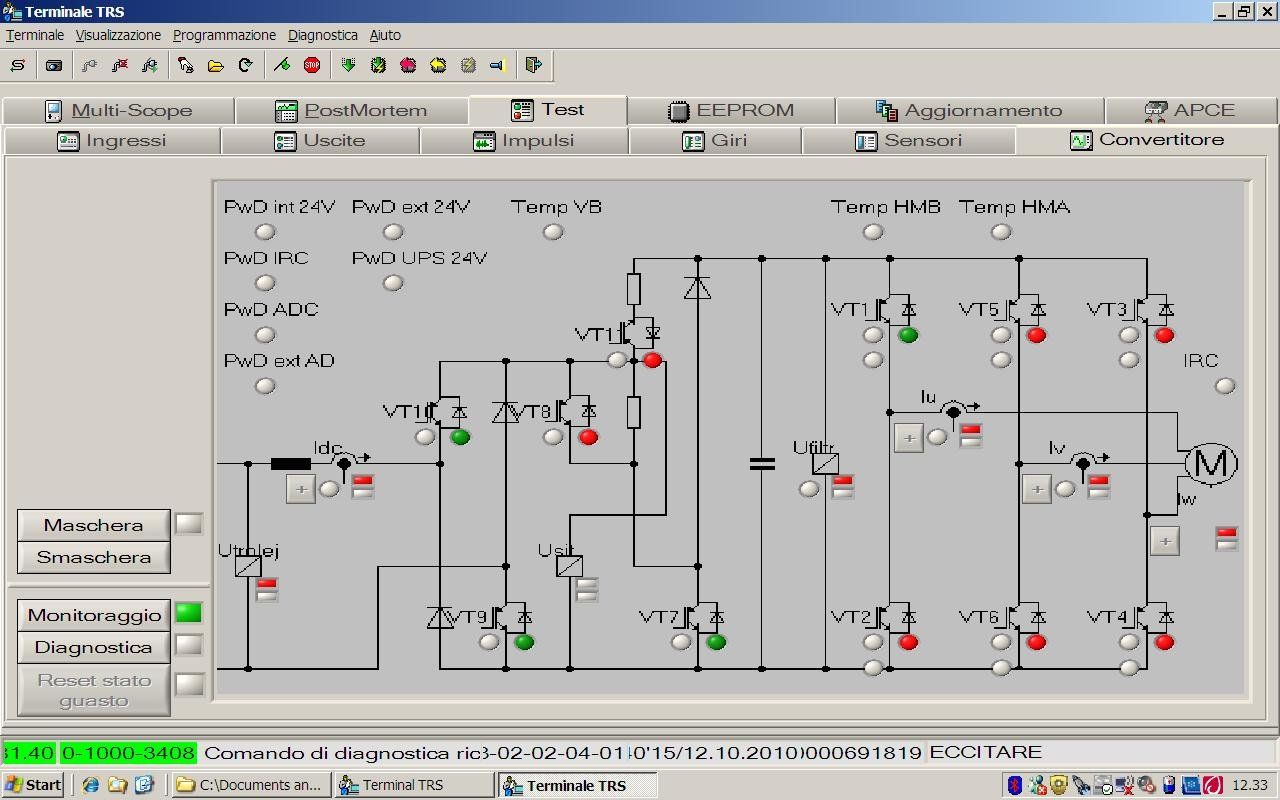
Task: Open the Diagnostica dropdown menu
Action: pyautogui.click(x=322, y=35)
